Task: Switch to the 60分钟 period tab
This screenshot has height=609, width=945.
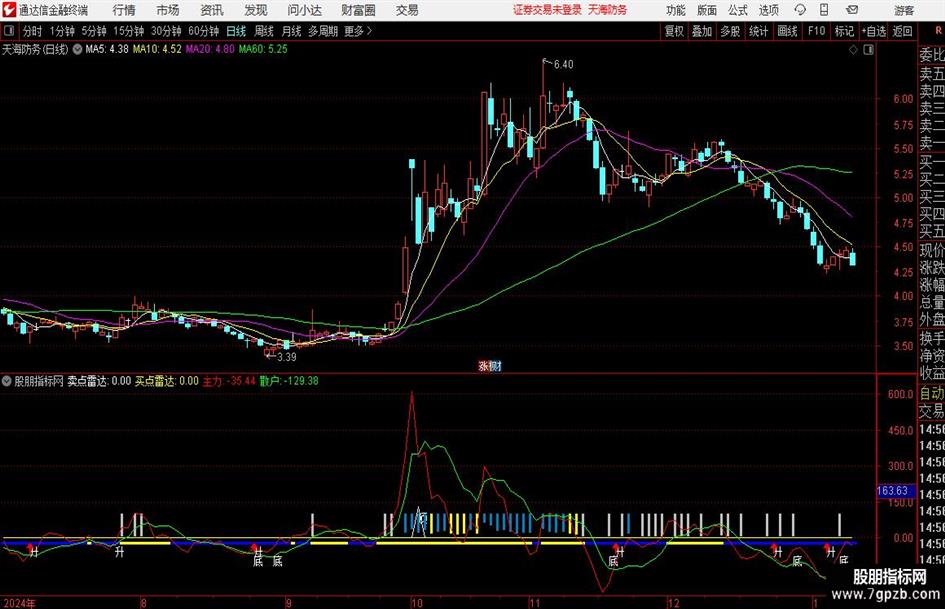Action: (203, 31)
